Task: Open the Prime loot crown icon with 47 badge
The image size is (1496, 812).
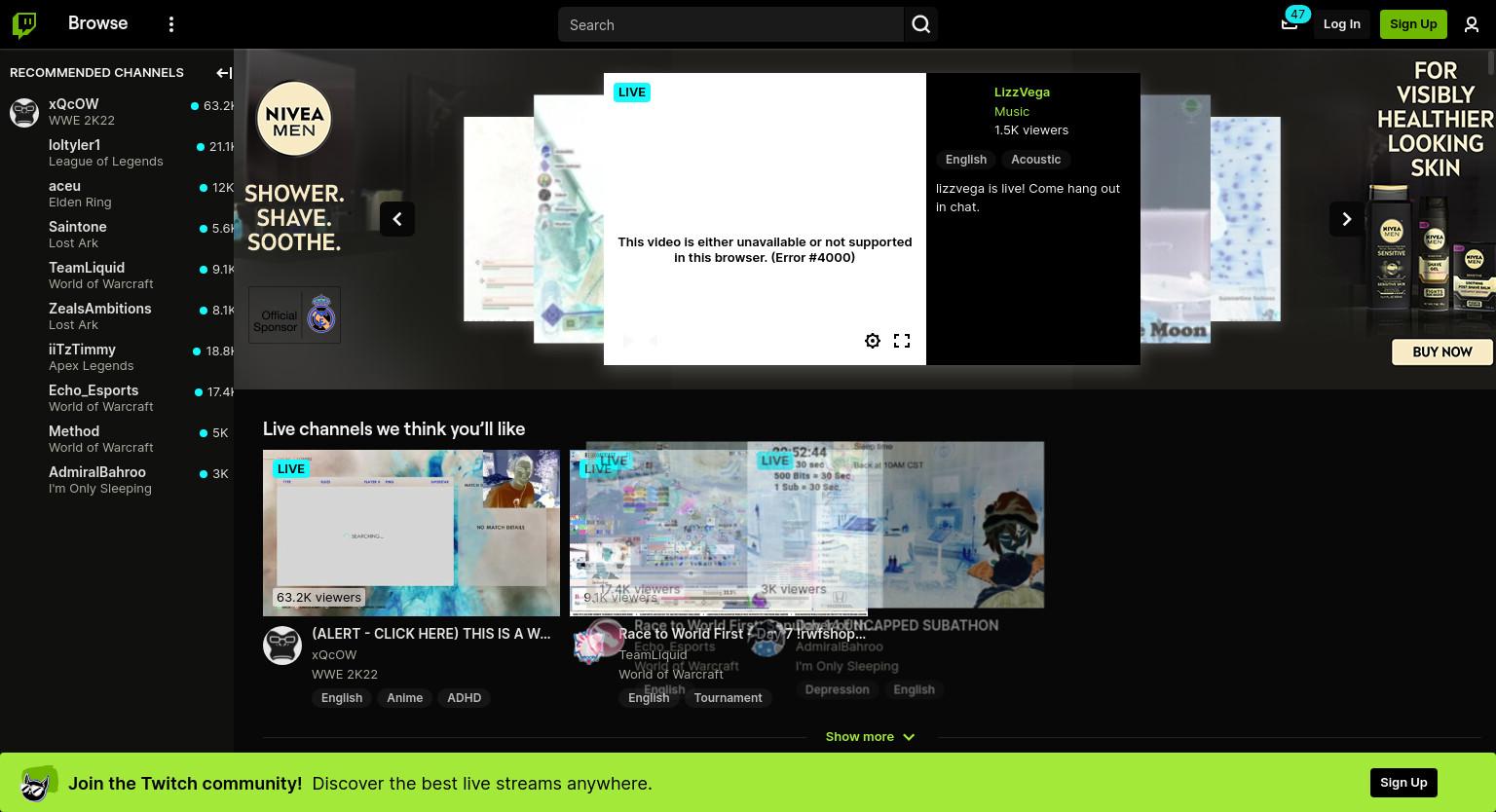Action: [x=1290, y=24]
